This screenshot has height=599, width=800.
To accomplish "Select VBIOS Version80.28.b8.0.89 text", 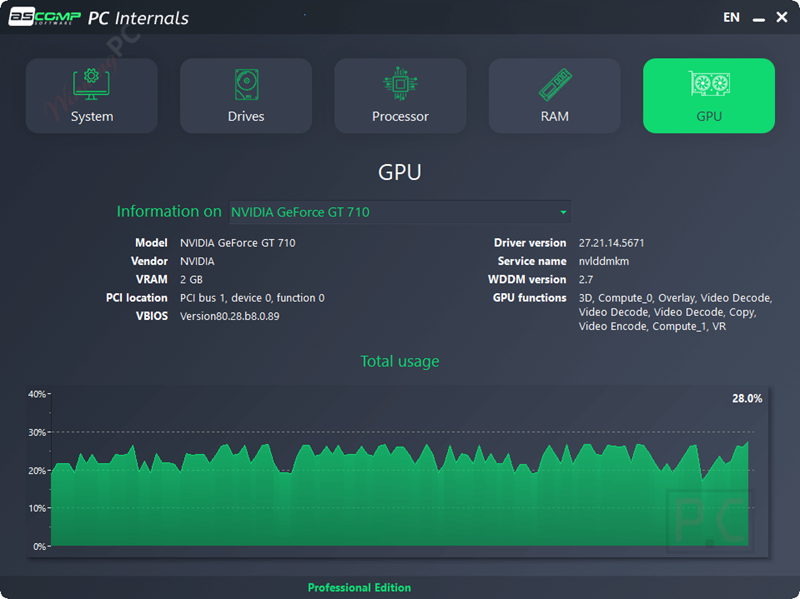I will (x=230, y=316).
